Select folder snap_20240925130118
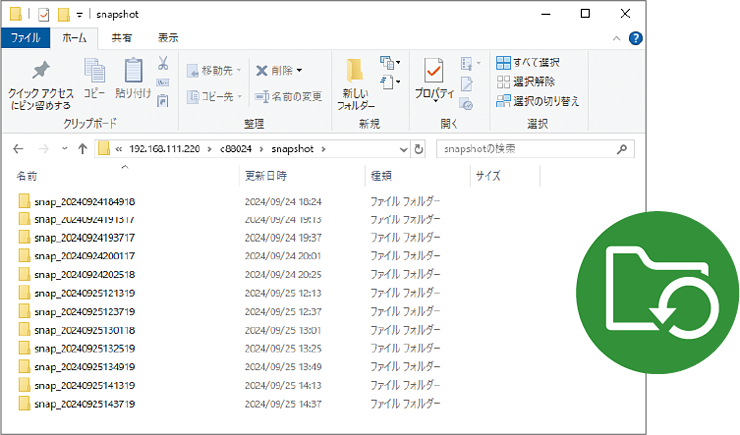 point(84,330)
